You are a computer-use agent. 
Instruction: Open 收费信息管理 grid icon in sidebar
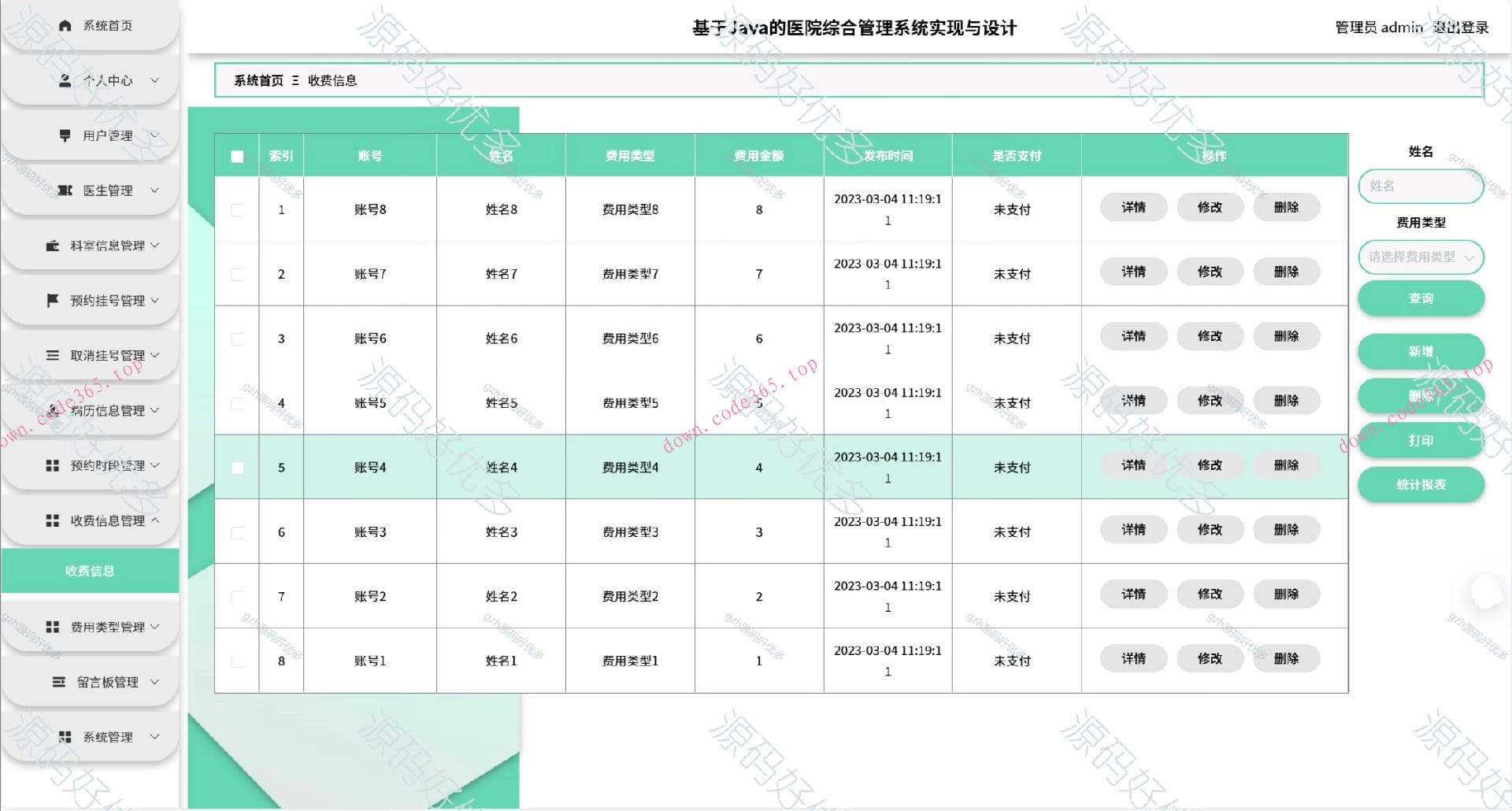pyautogui.click(x=53, y=520)
